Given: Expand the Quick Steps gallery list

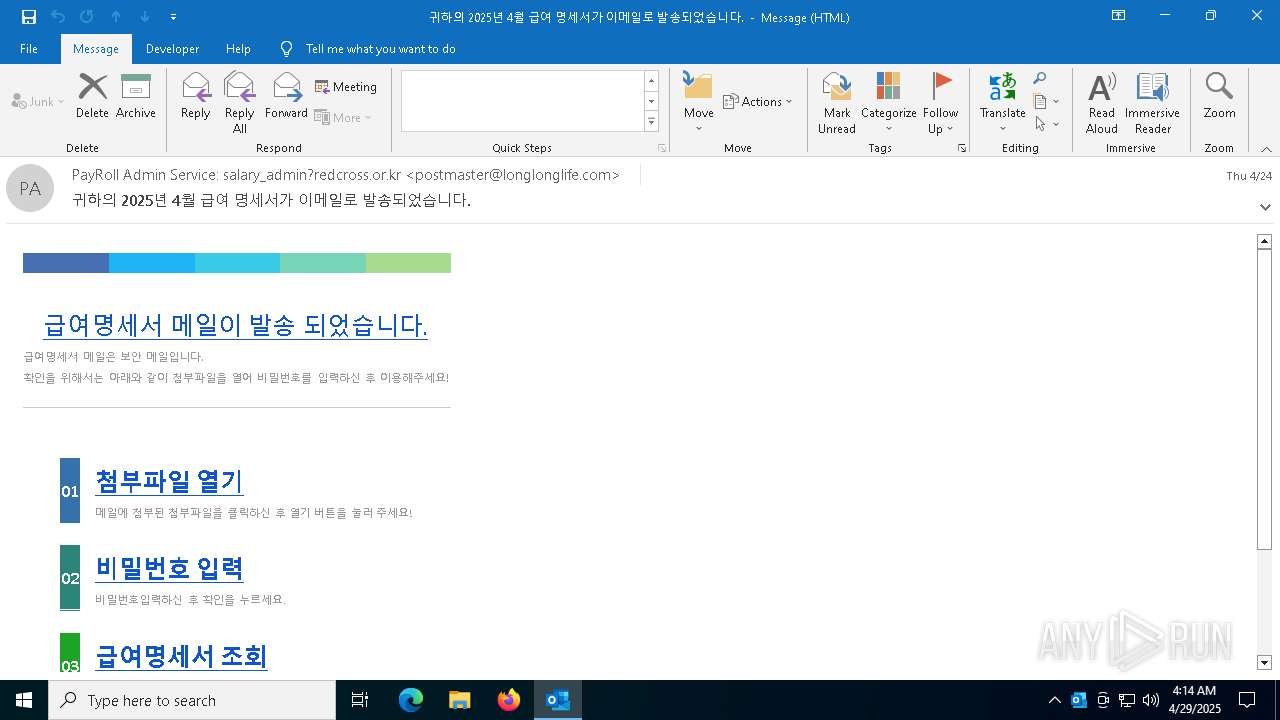Looking at the screenshot, I should (651, 121).
